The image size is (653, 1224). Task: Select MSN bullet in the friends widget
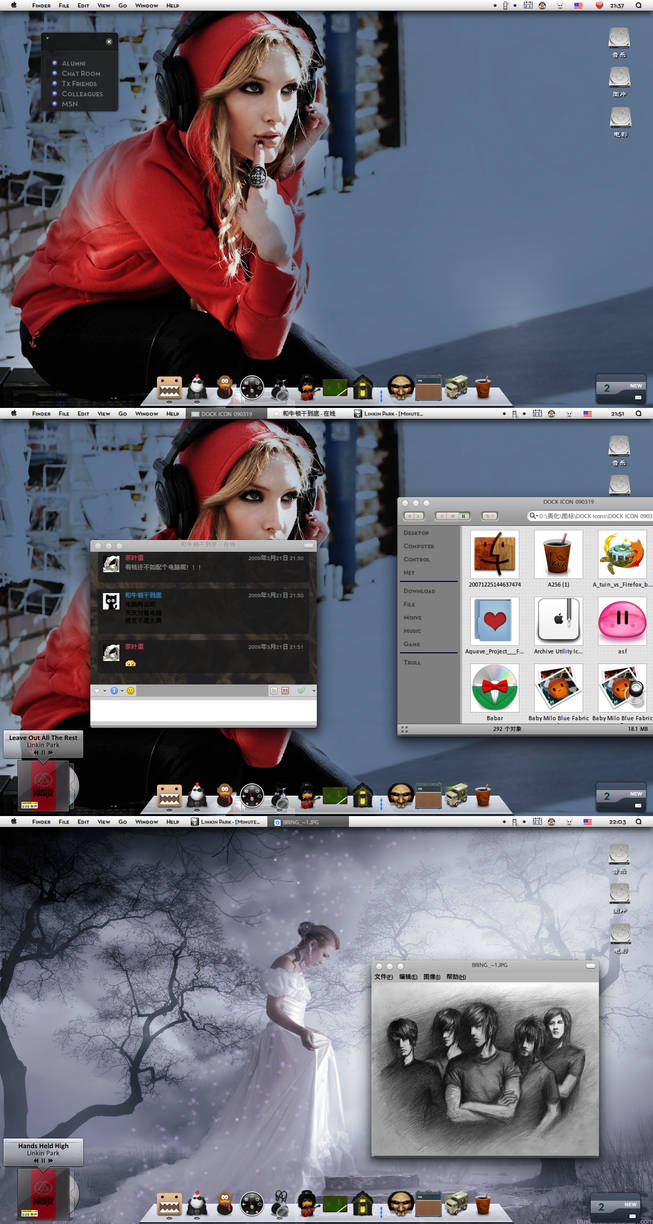(x=55, y=103)
